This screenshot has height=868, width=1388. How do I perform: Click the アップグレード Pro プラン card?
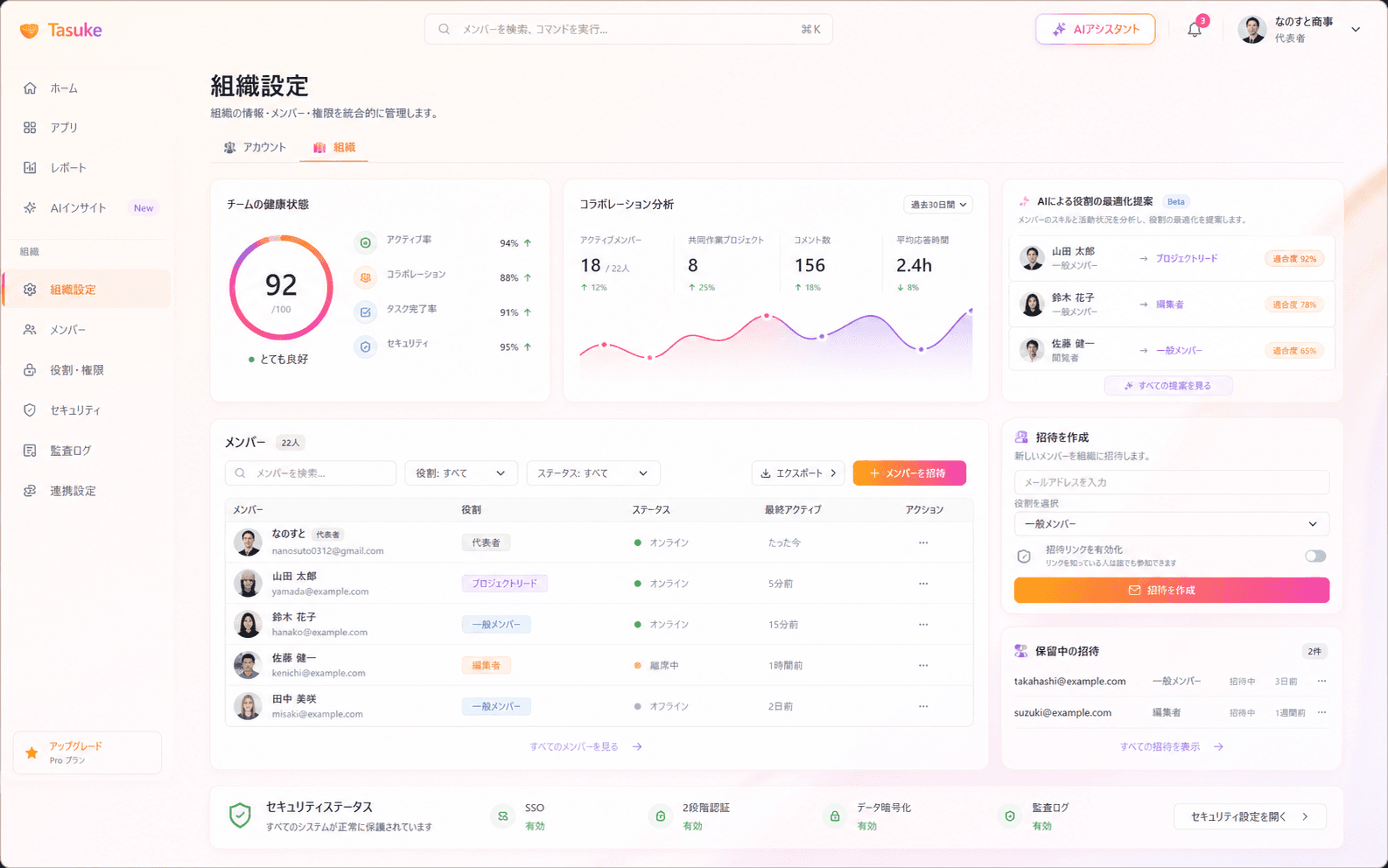pyautogui.click(x=88, y=752)
